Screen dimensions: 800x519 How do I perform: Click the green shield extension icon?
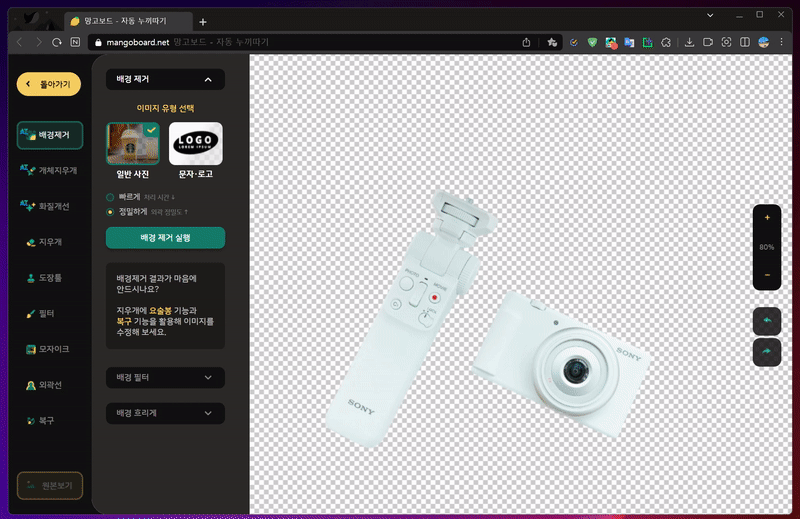pyautogui.click(x=592, y=42)
